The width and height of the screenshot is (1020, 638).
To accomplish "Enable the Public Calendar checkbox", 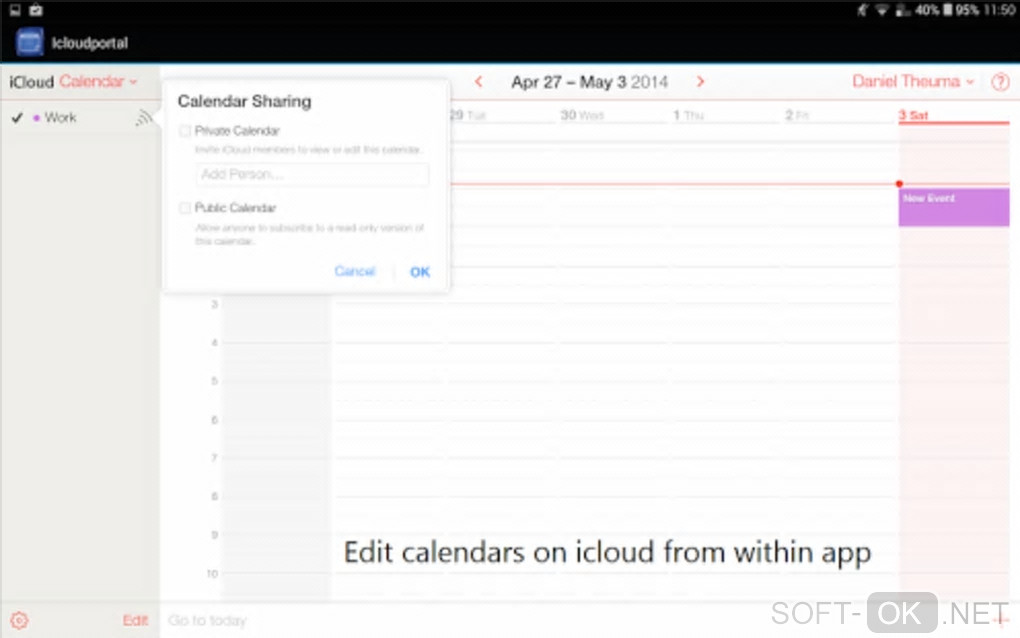I will [x=185, y=208].
